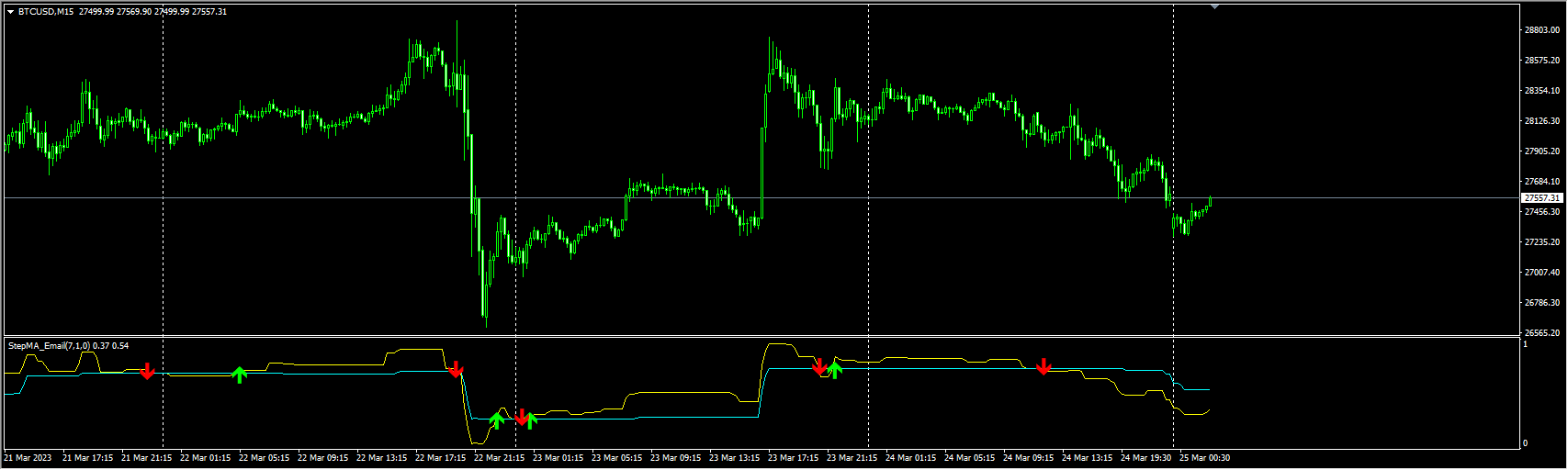Click the BTCUSD,M15 chart title text

click(x=46, y=12)
